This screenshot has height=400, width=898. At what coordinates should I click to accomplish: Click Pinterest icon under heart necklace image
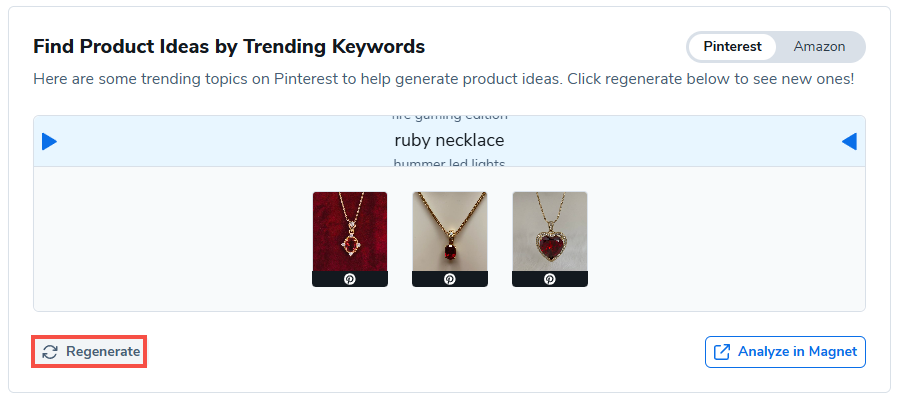point(549,279)
